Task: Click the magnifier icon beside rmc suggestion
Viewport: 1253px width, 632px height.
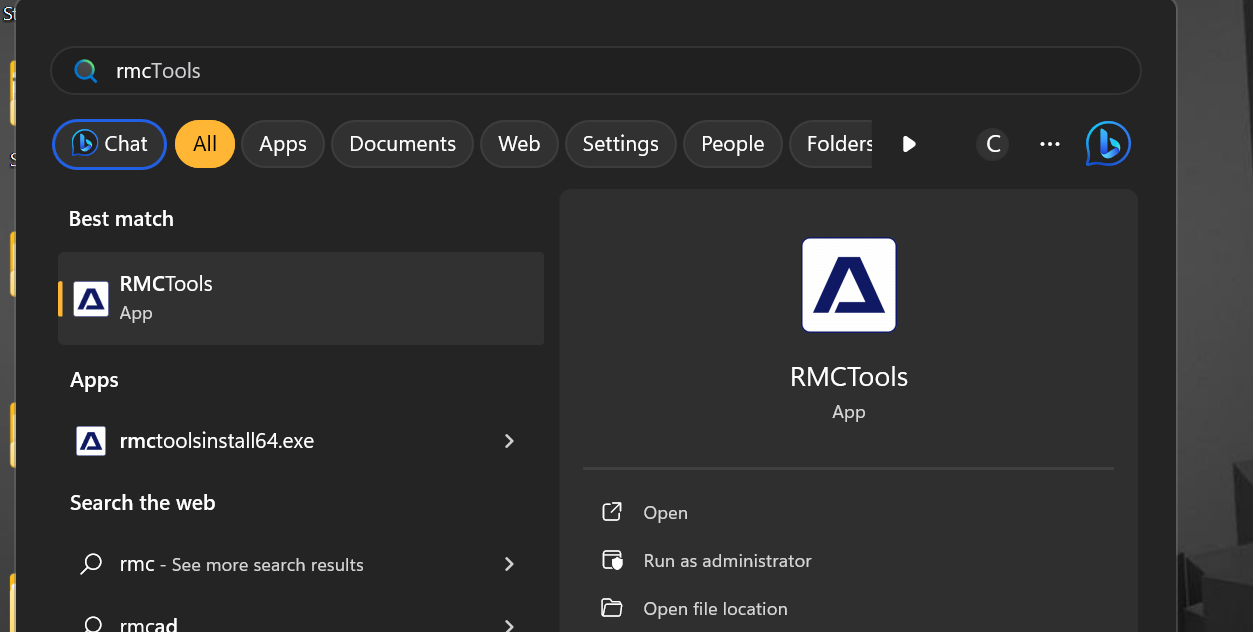Action: (91, 564)
